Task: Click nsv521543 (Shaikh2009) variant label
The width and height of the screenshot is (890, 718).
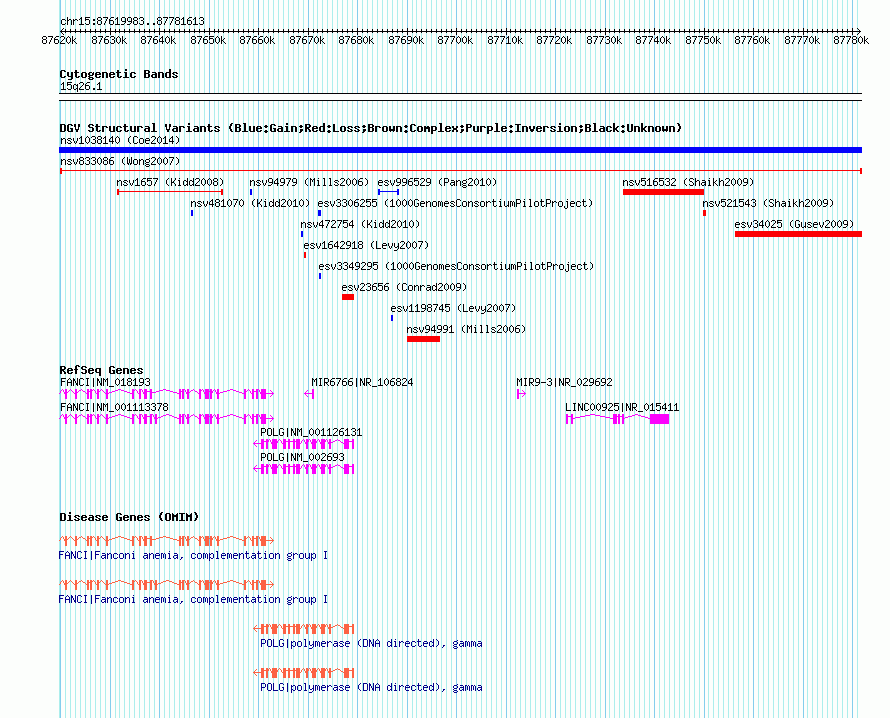Action: [x=768, y=203]
